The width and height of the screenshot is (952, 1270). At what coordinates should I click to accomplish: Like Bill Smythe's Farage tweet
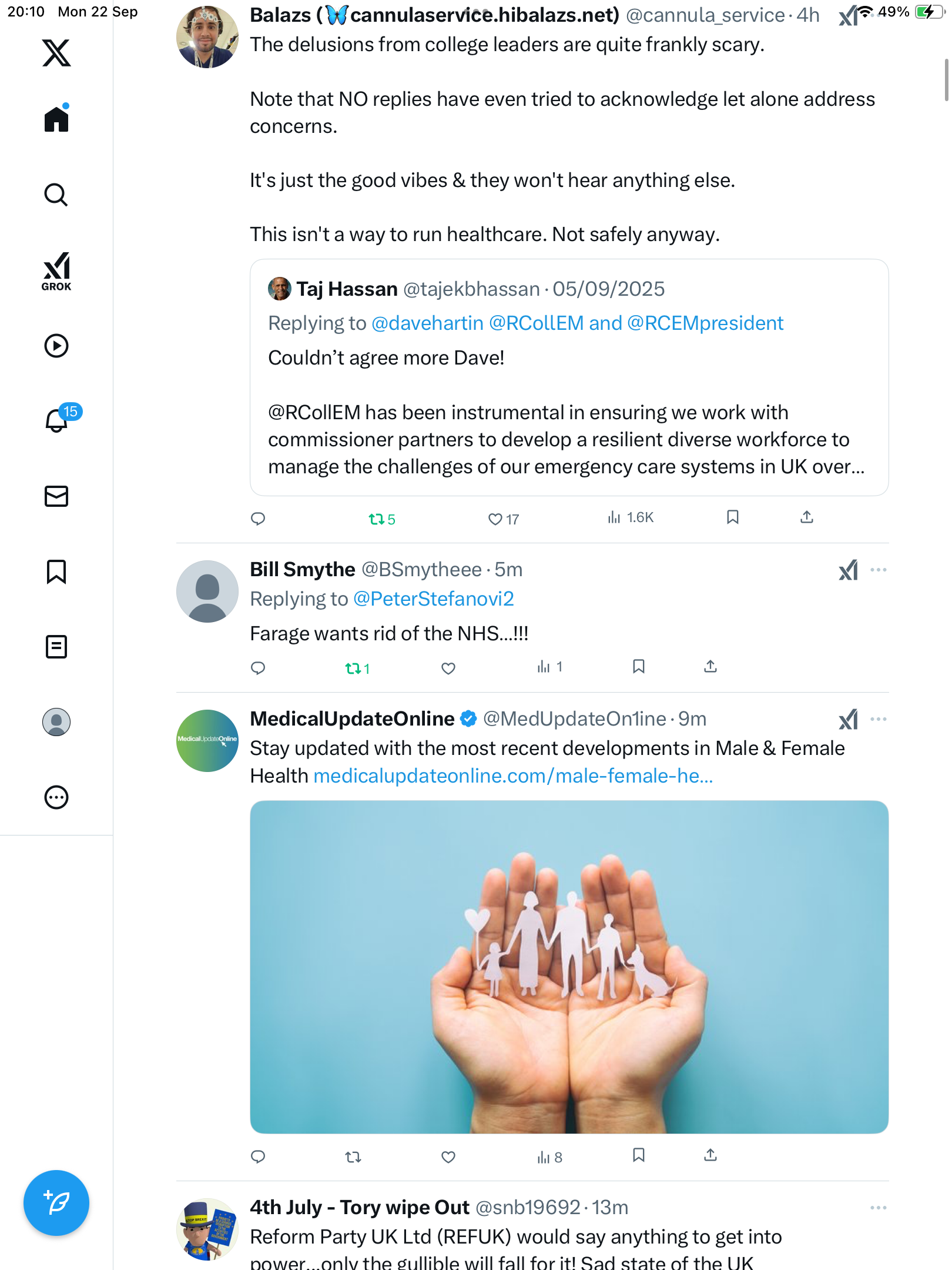pyautogui.click(x=448, y=668)
